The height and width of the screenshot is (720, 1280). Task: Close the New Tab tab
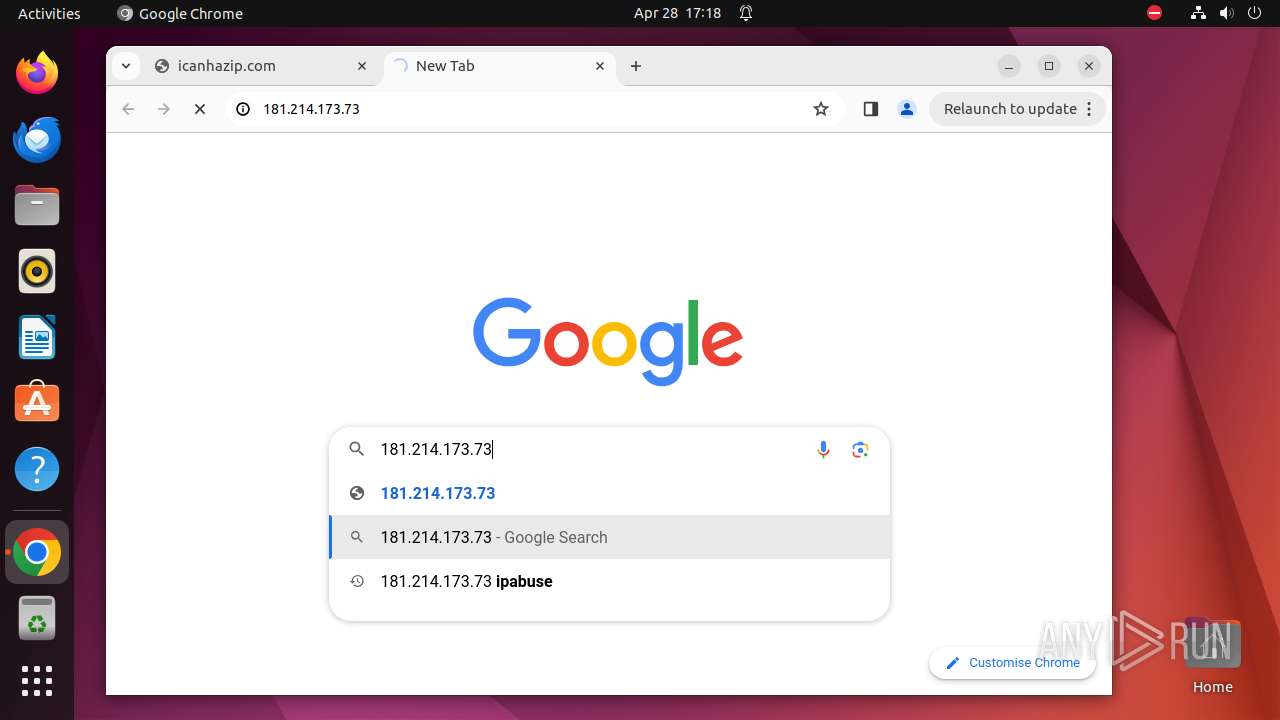(600, 66)
